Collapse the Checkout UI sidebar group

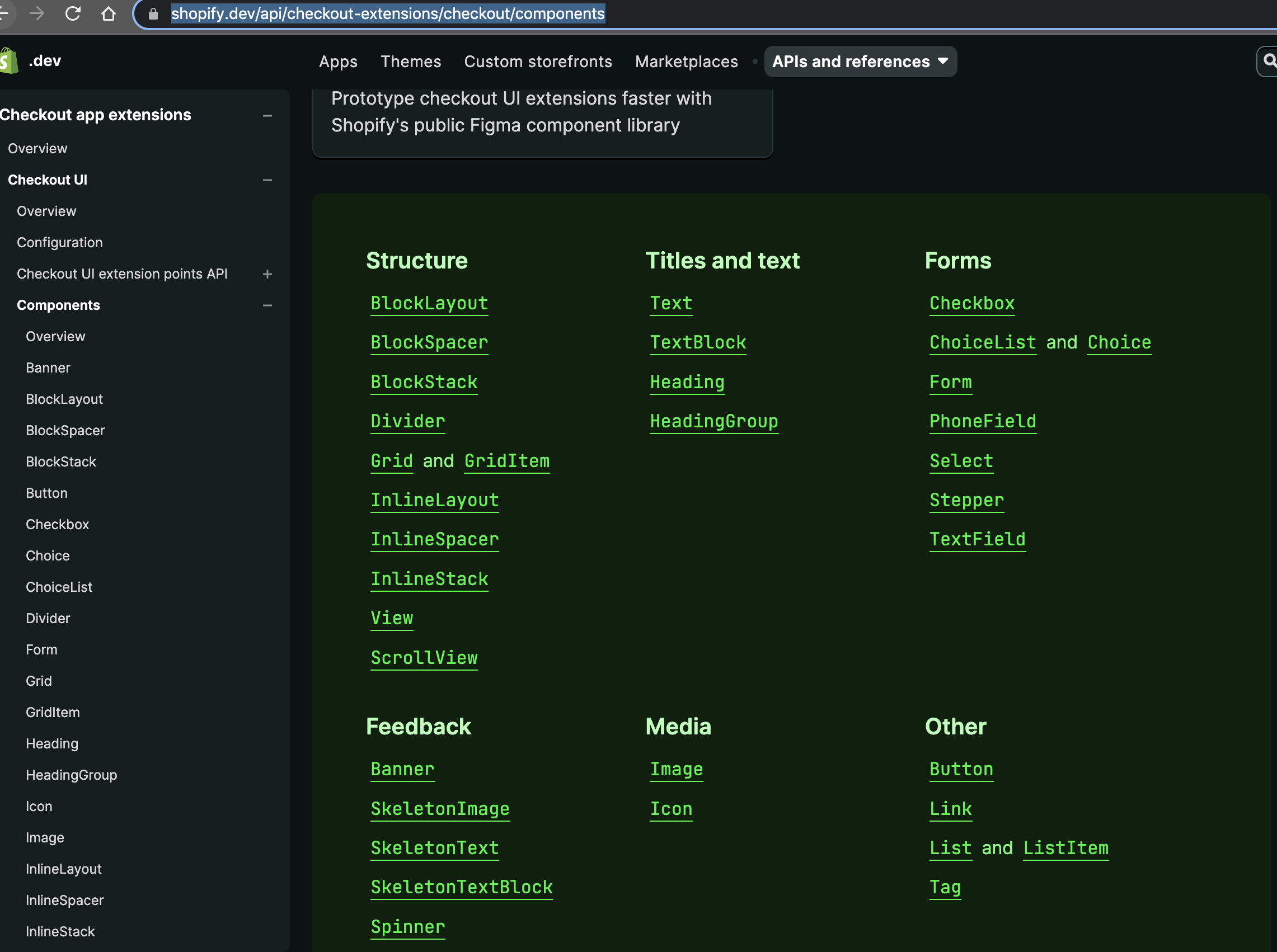coord(267,180)
